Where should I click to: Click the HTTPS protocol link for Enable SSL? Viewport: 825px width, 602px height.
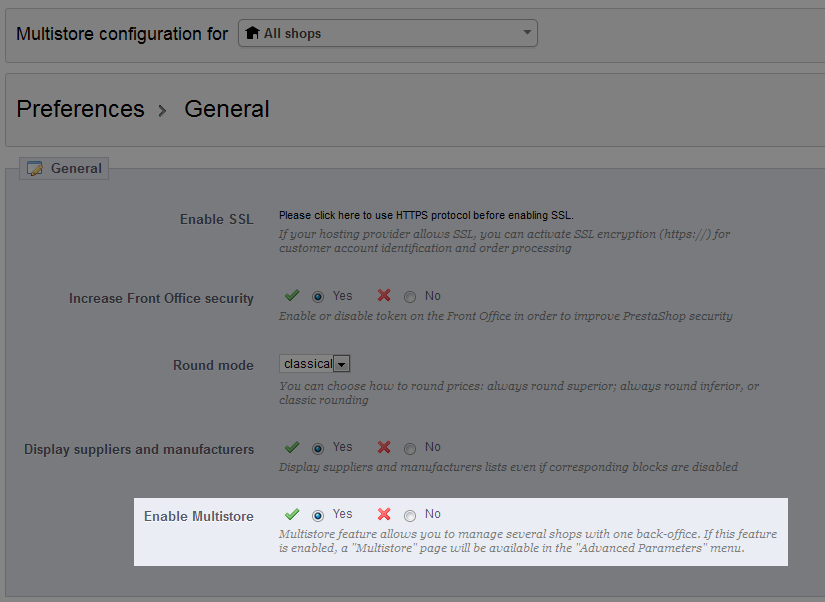point(426,215)
